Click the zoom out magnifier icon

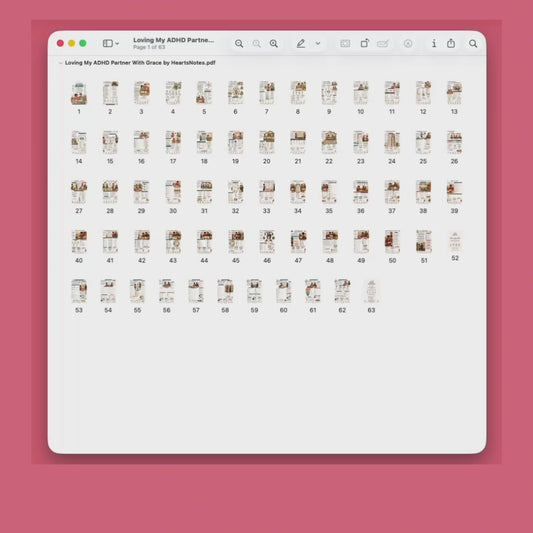pyautogui.click(x=239, y=44)
